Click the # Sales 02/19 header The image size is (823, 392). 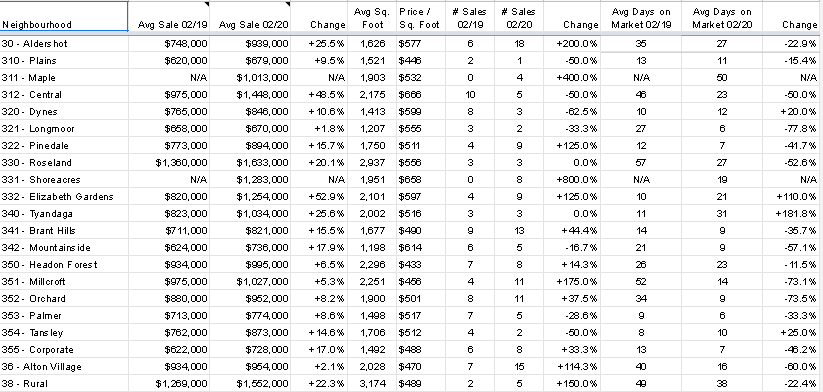(x=470, y=18)
